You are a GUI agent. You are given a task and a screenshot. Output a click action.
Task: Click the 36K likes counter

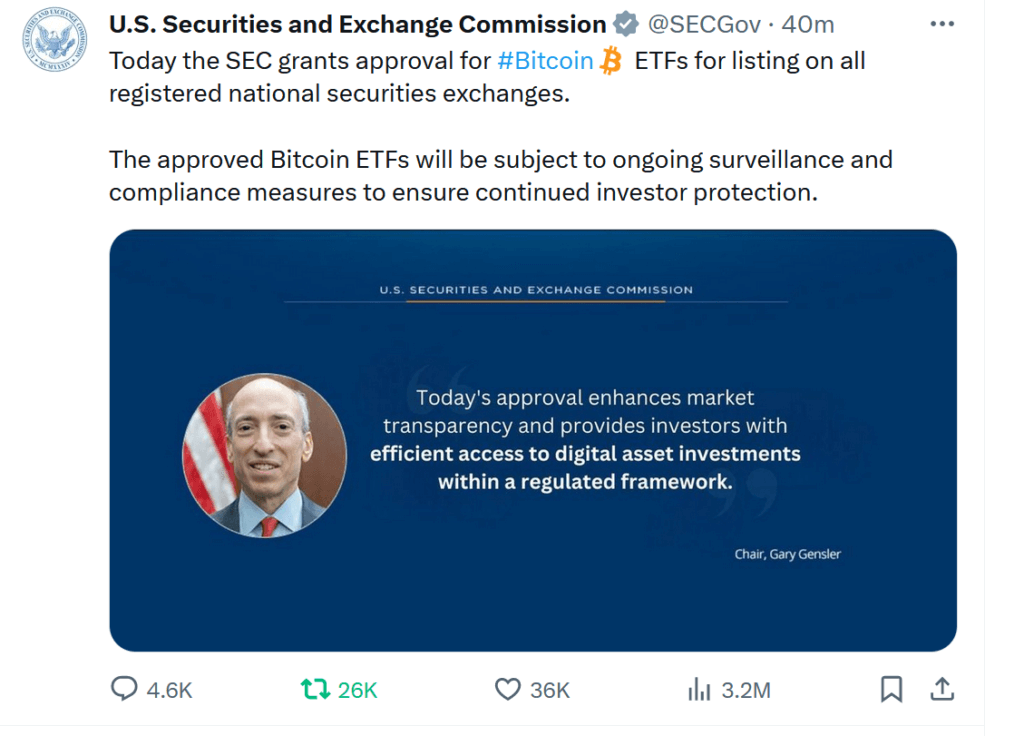pos(546,689)
